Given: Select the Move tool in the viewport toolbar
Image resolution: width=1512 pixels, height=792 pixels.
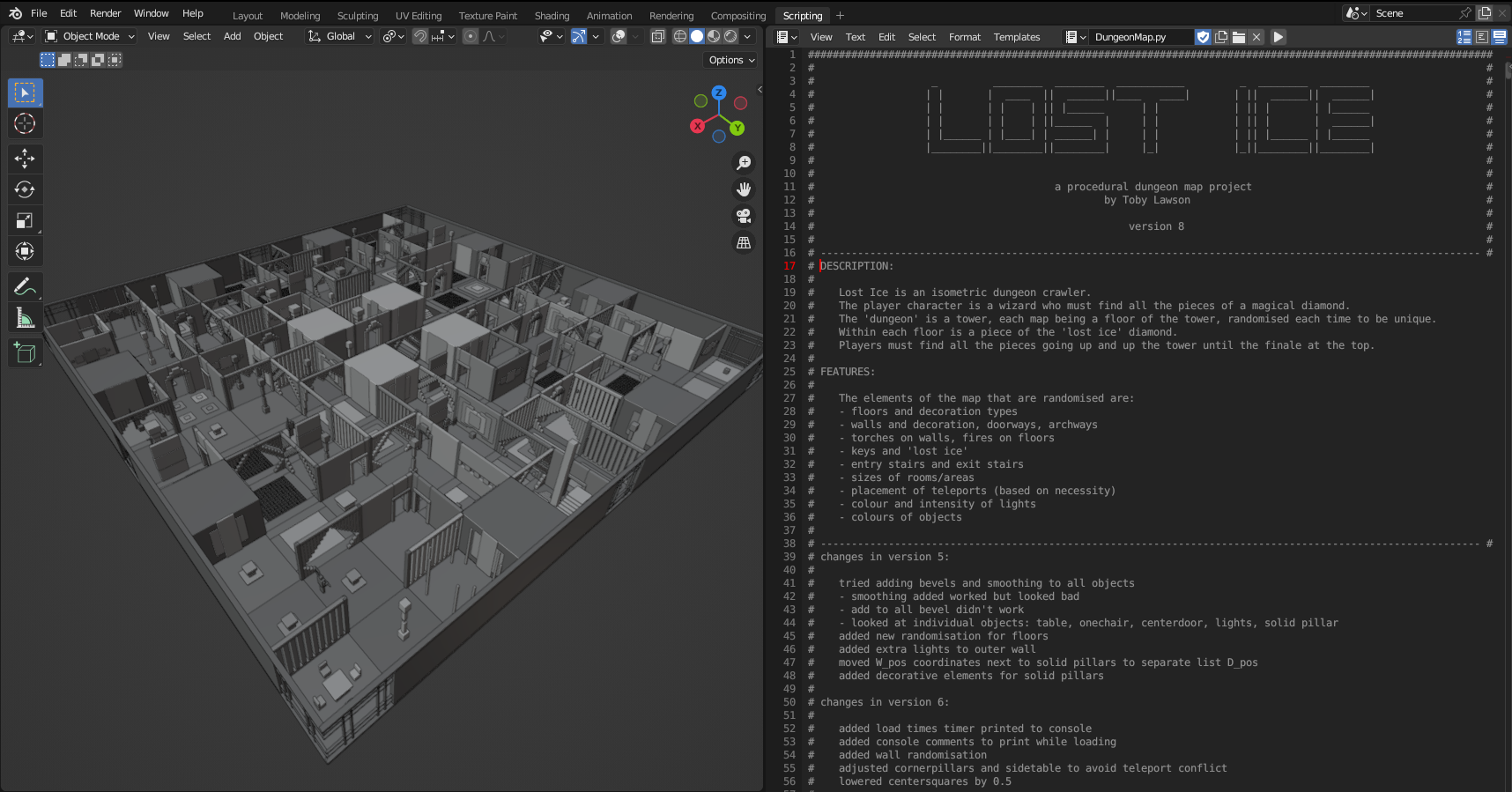Looking at the screenshot, I should point(25,159).
